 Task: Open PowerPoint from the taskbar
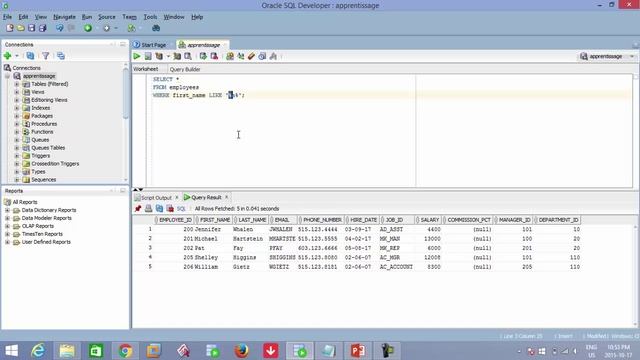coord(358,351)
